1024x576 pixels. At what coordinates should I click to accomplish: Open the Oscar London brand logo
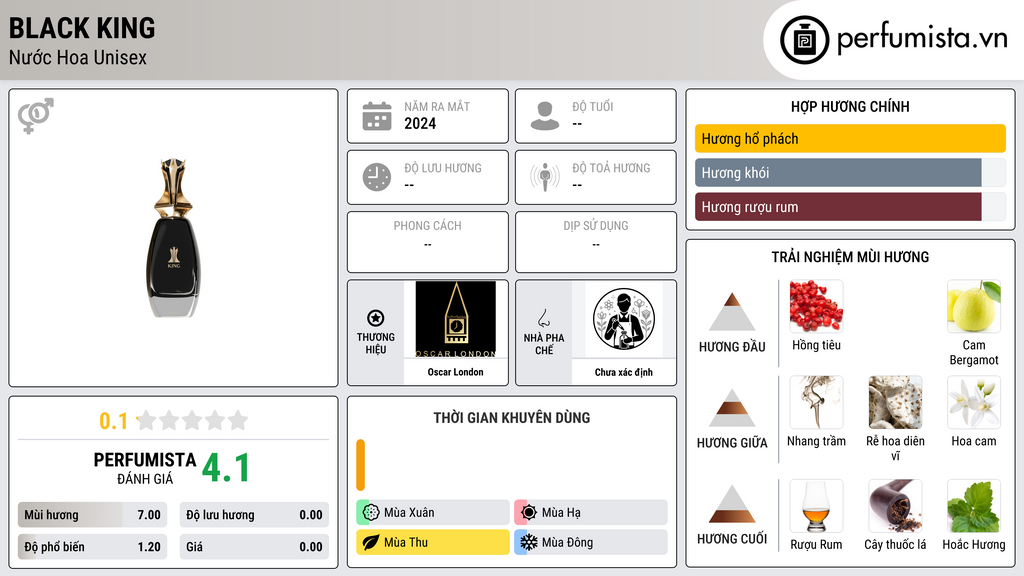[x=456, y=319]
